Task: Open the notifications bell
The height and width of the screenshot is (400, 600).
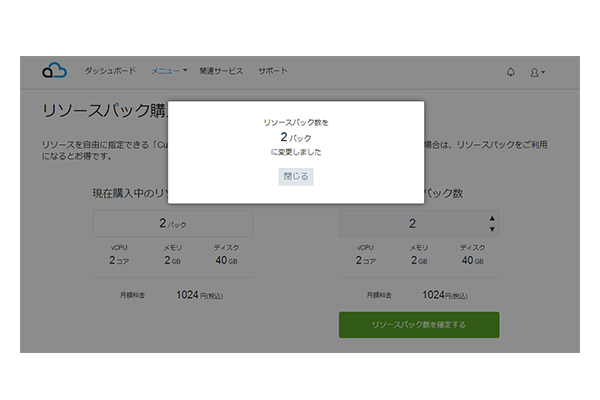Action: click(511, 72)
